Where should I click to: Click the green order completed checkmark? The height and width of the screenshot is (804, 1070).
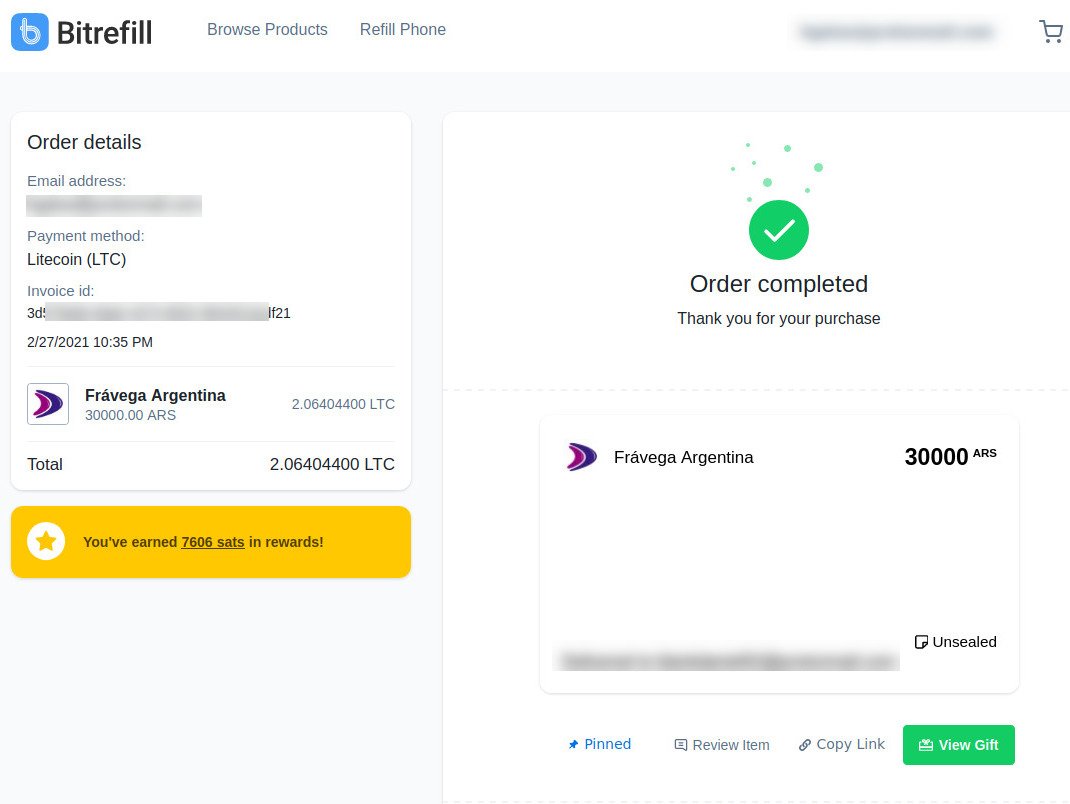[779, 230]
